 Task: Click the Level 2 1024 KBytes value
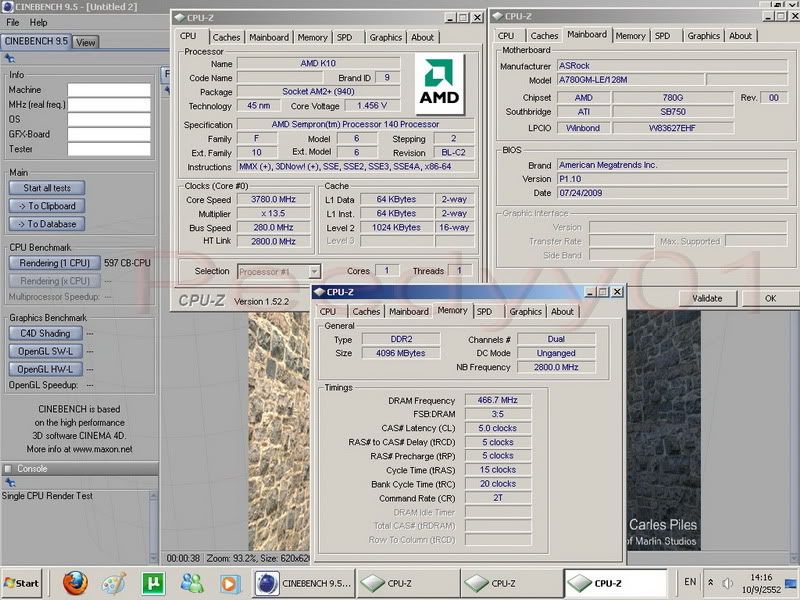click(x=396, y=227)
